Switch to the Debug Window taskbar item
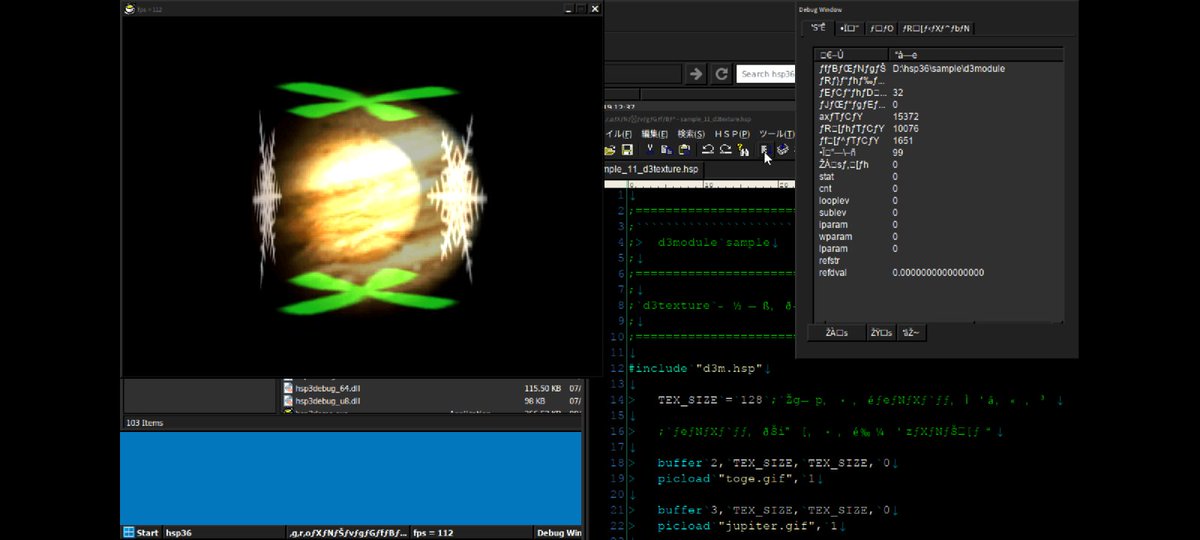1200x540 pixels. tap(558, 533)
